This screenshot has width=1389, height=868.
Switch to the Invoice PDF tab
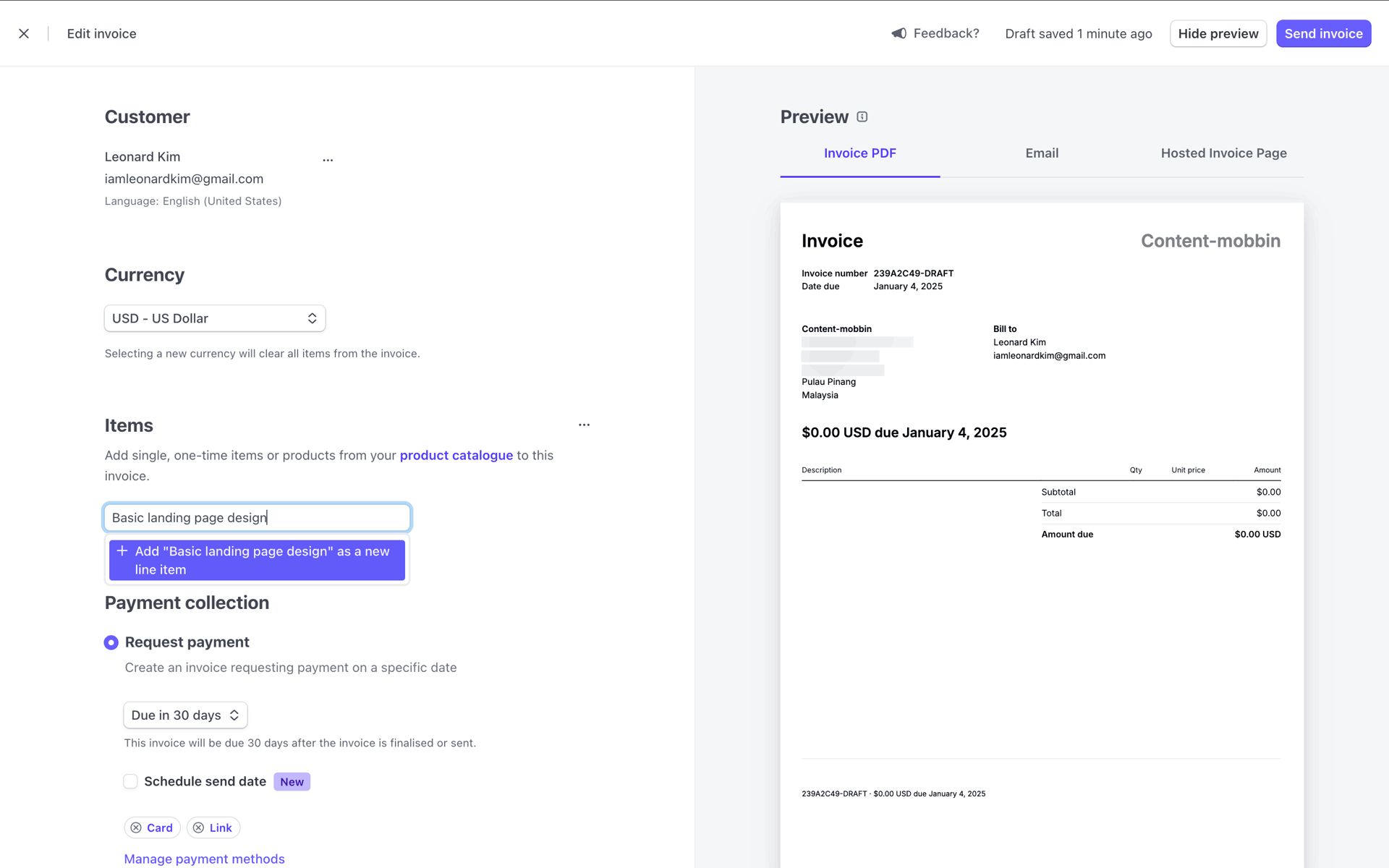859,153
